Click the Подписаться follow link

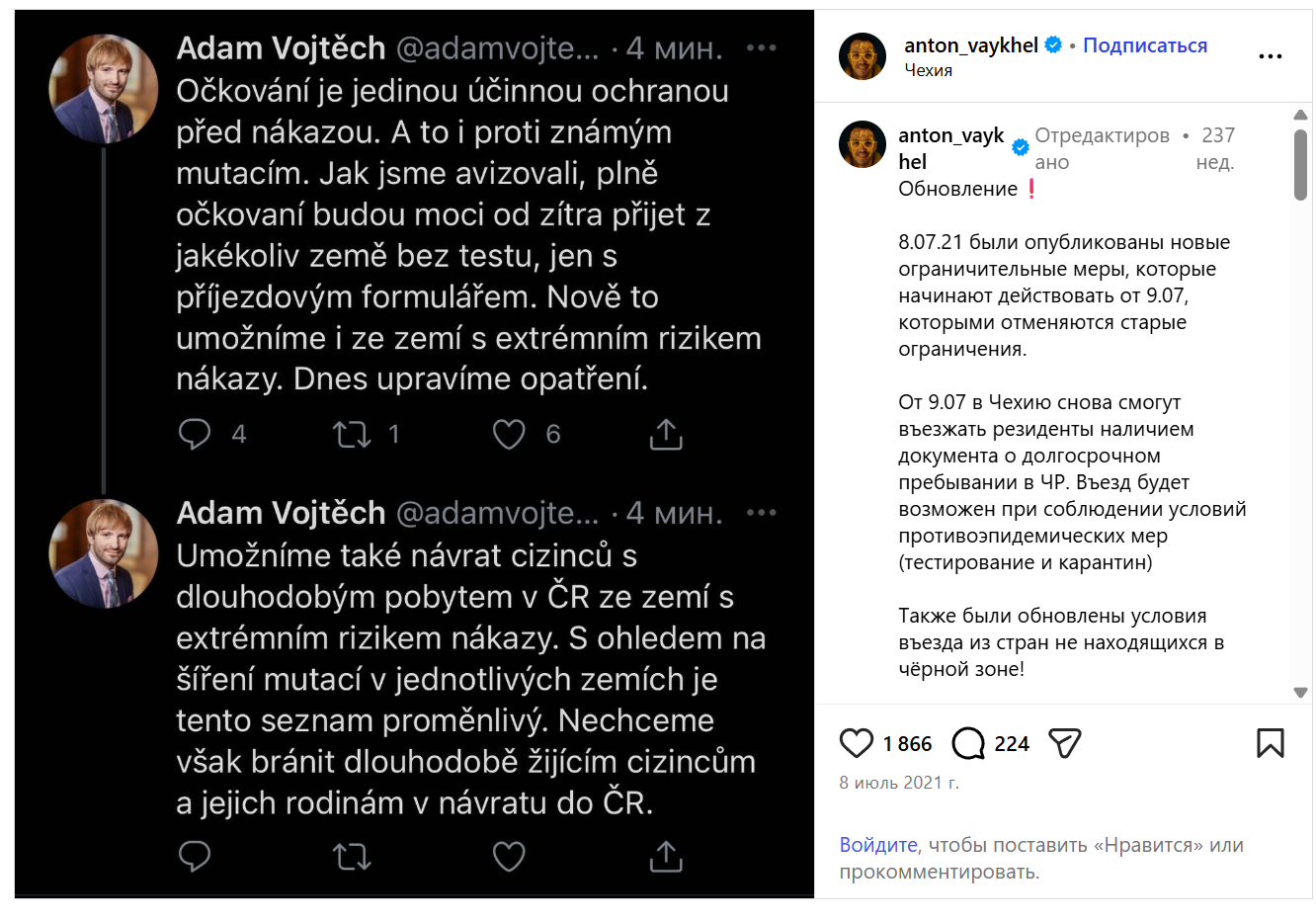point(1145,45)
